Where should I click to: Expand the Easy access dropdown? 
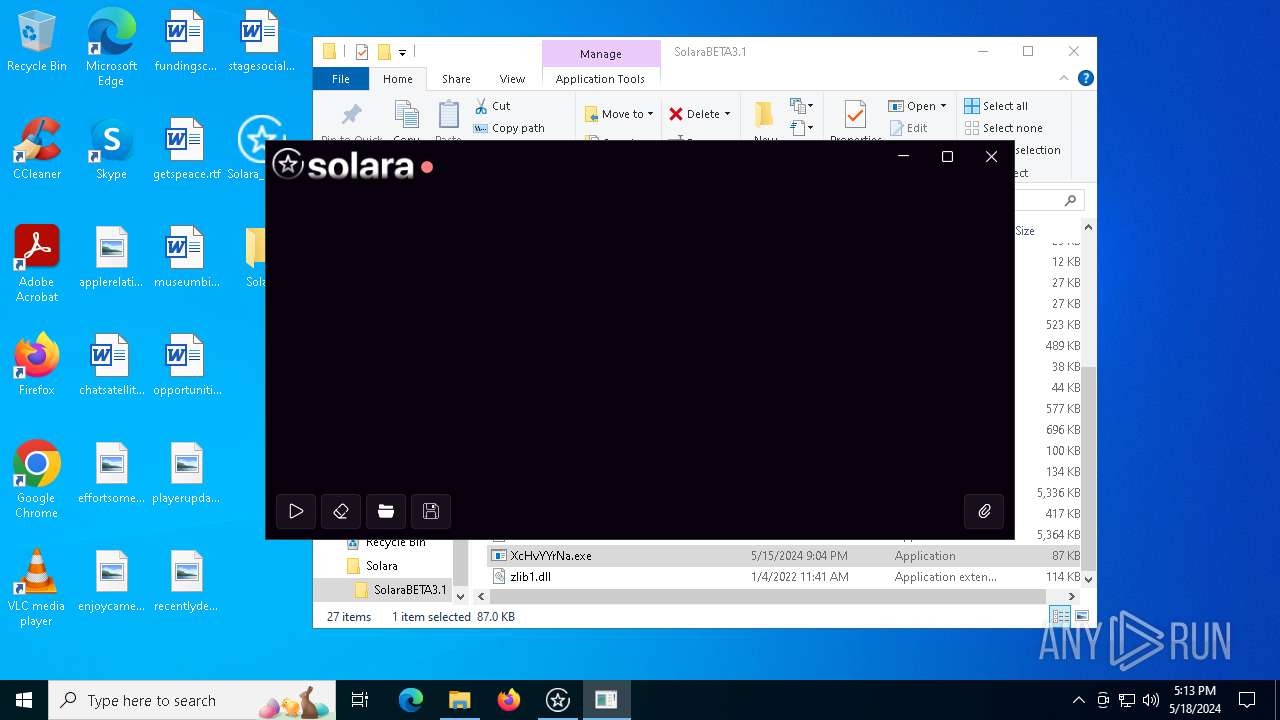pos(801,127)
